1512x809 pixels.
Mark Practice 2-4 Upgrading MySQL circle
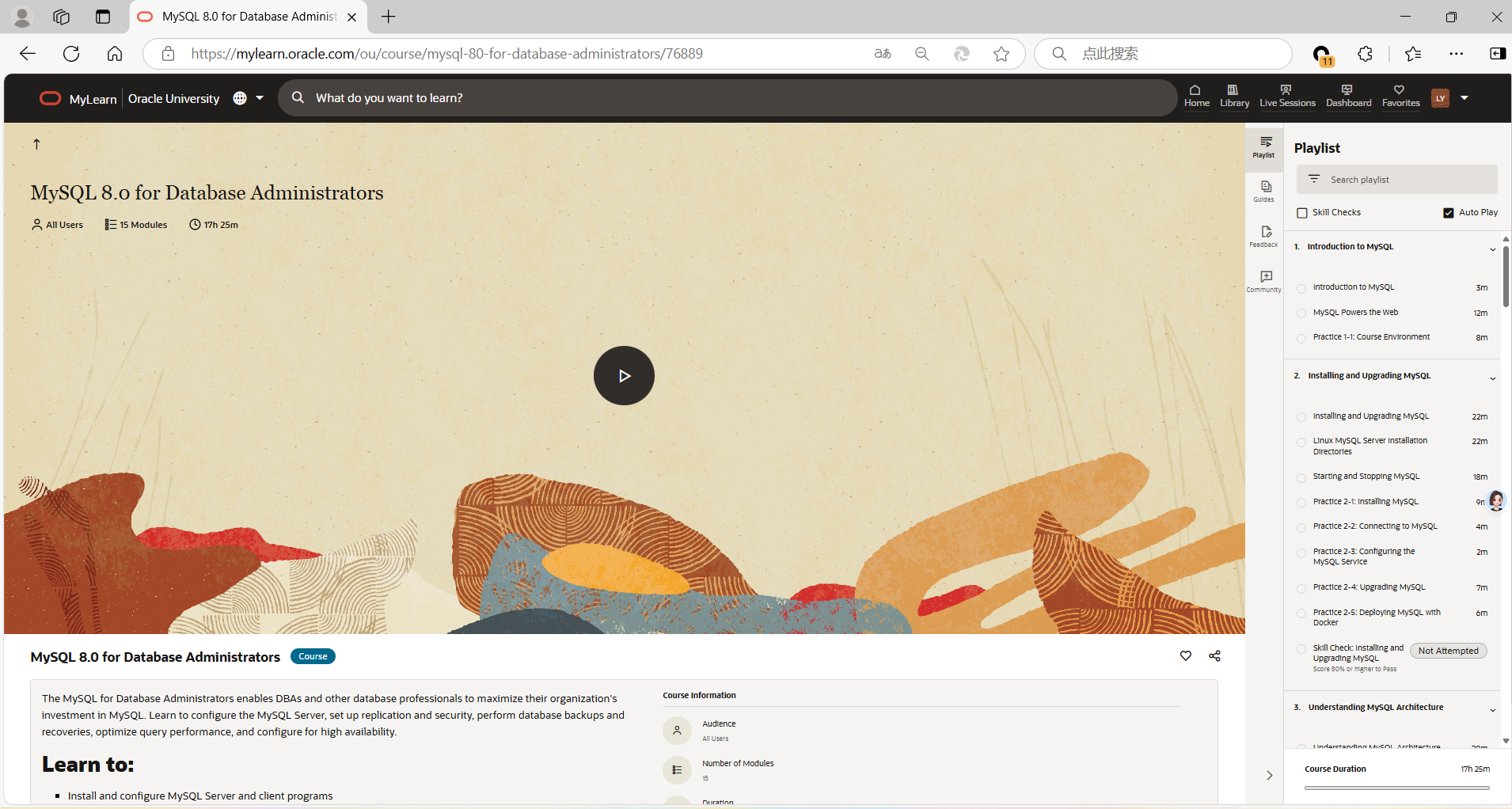point(1301,588)
